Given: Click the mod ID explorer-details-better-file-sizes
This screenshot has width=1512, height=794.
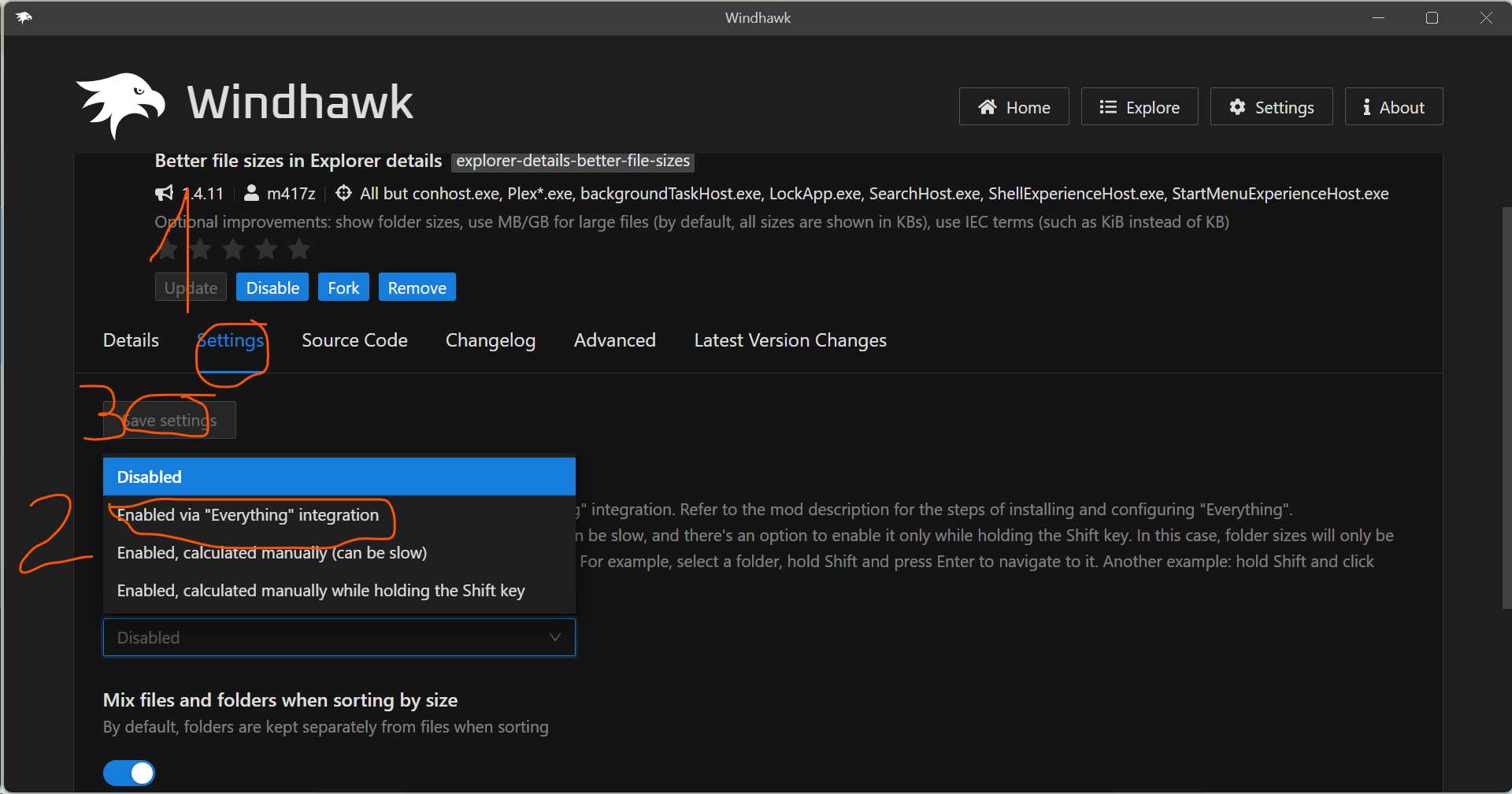Looking at the screenshot, I should click(x=573, y=161).
